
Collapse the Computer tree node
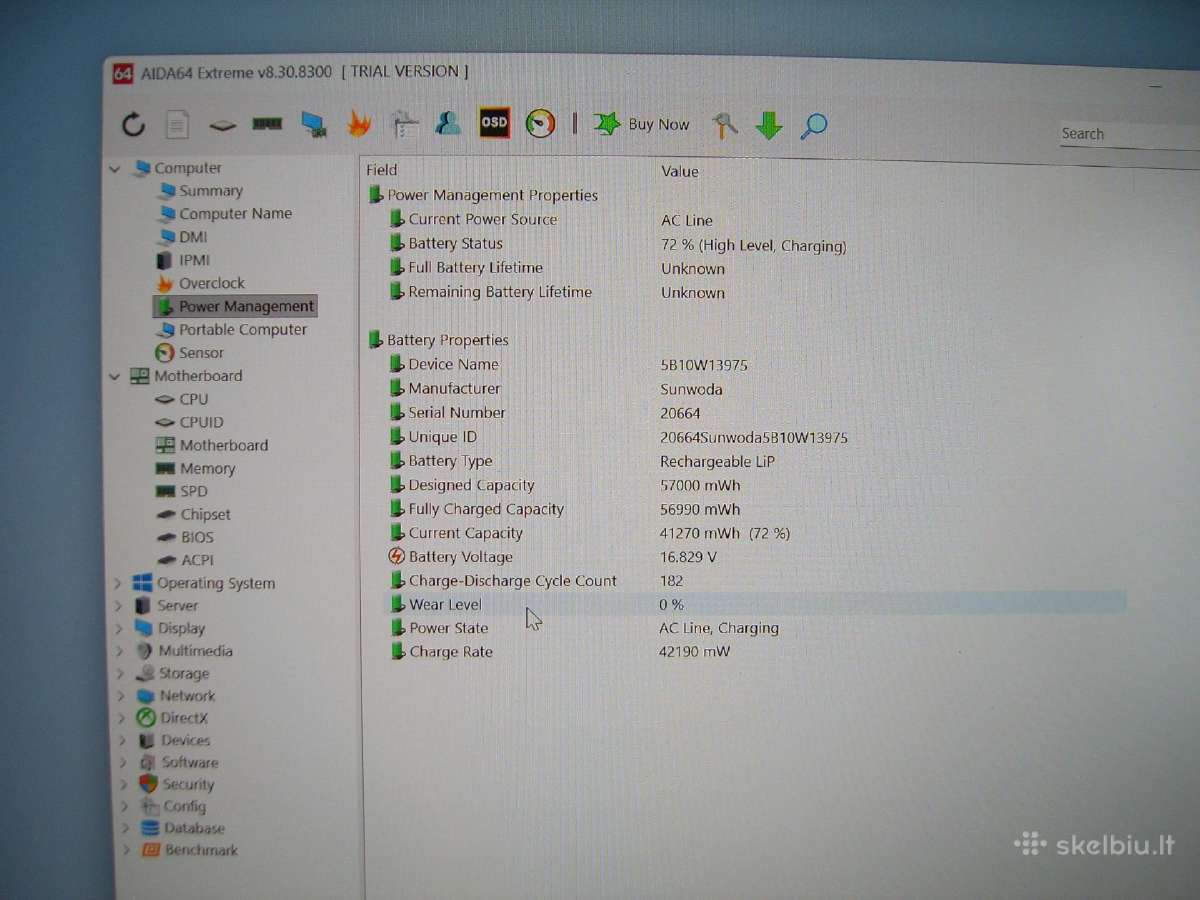point(115,168)
